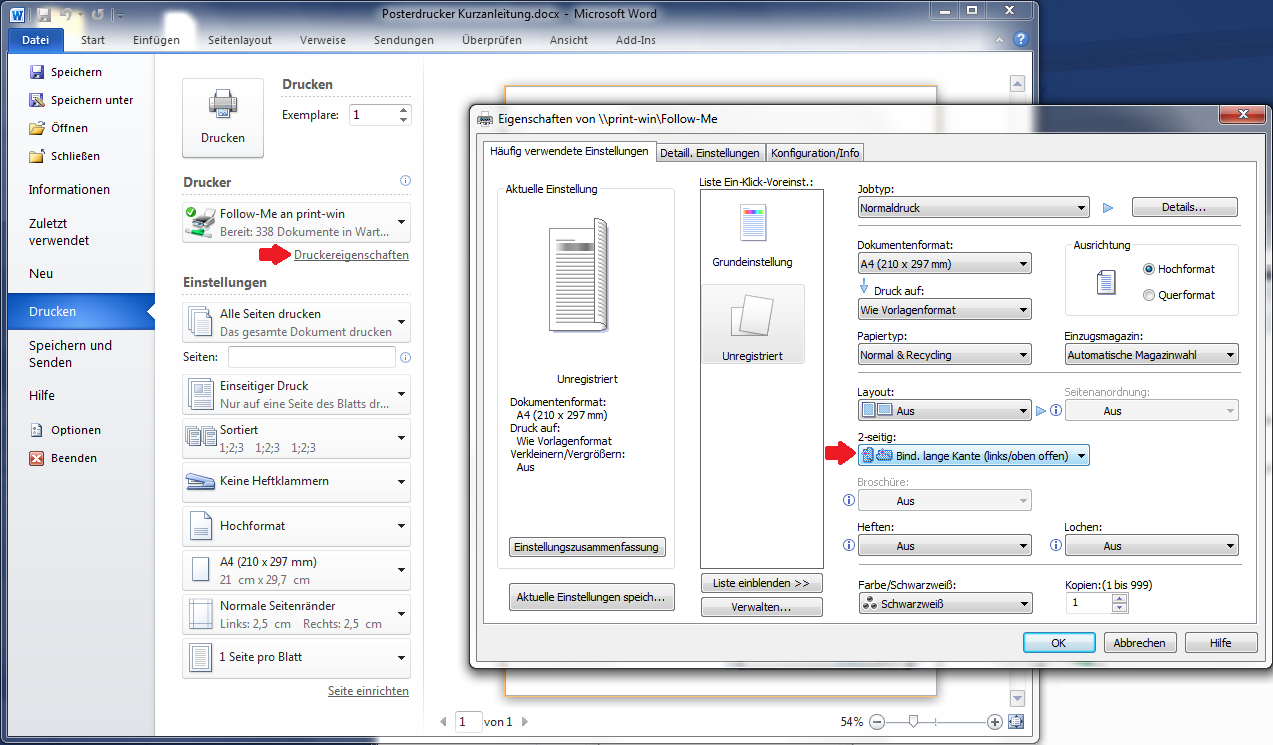Click the Exemplare number field
This screenshot has height=745, width=1273.
point(372,115)
